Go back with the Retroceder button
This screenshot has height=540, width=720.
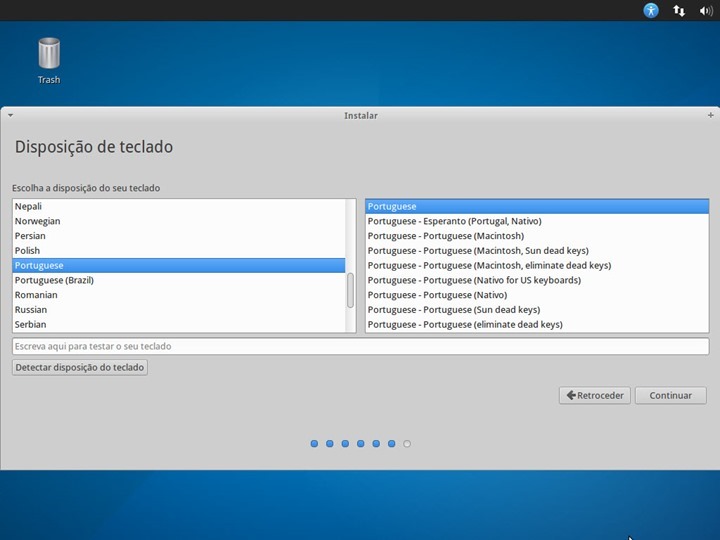[x=595, y=395]
